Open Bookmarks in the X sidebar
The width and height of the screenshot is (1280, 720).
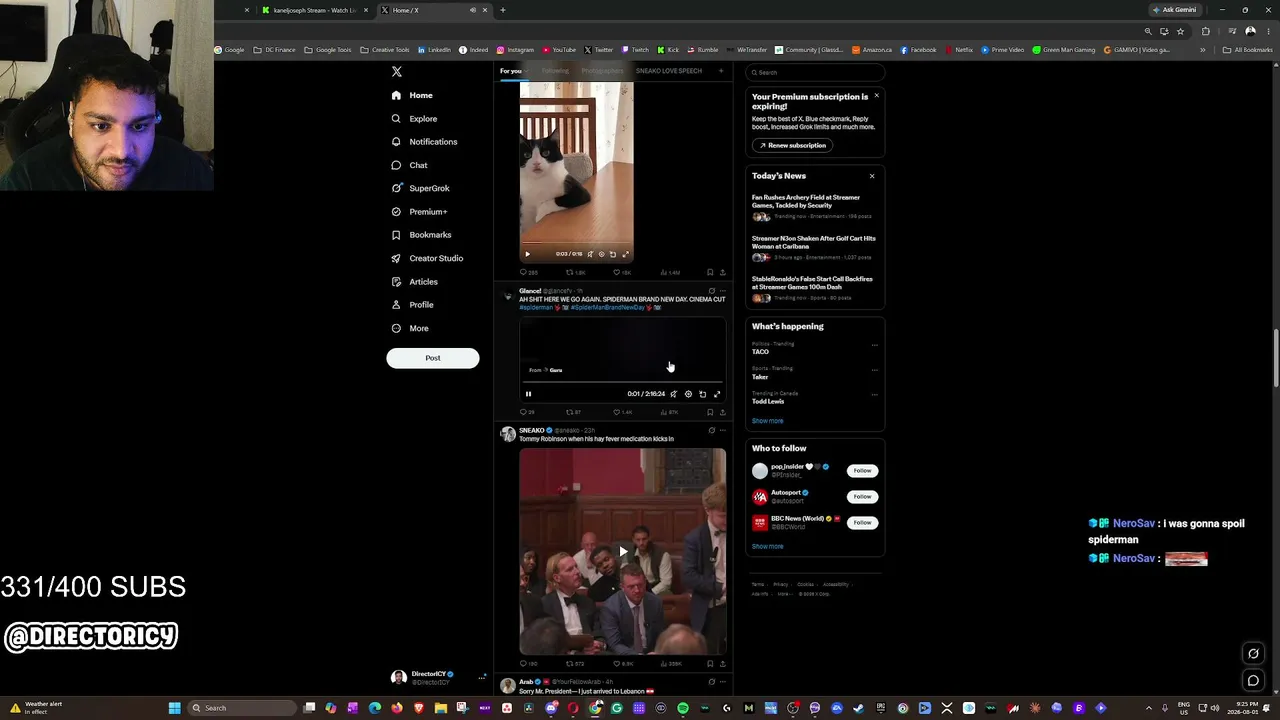[421, 235]
